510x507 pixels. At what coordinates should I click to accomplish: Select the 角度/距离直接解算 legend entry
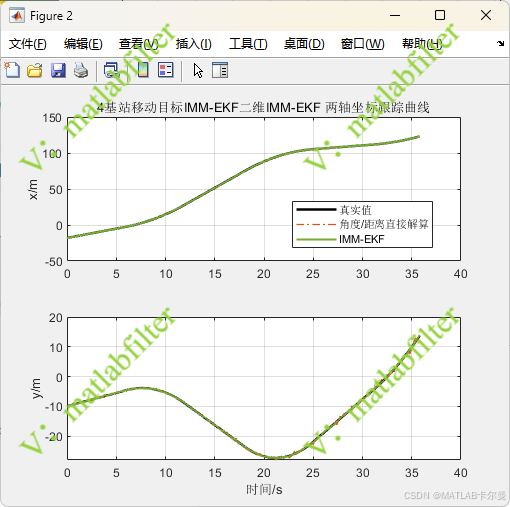click(384, 224)
